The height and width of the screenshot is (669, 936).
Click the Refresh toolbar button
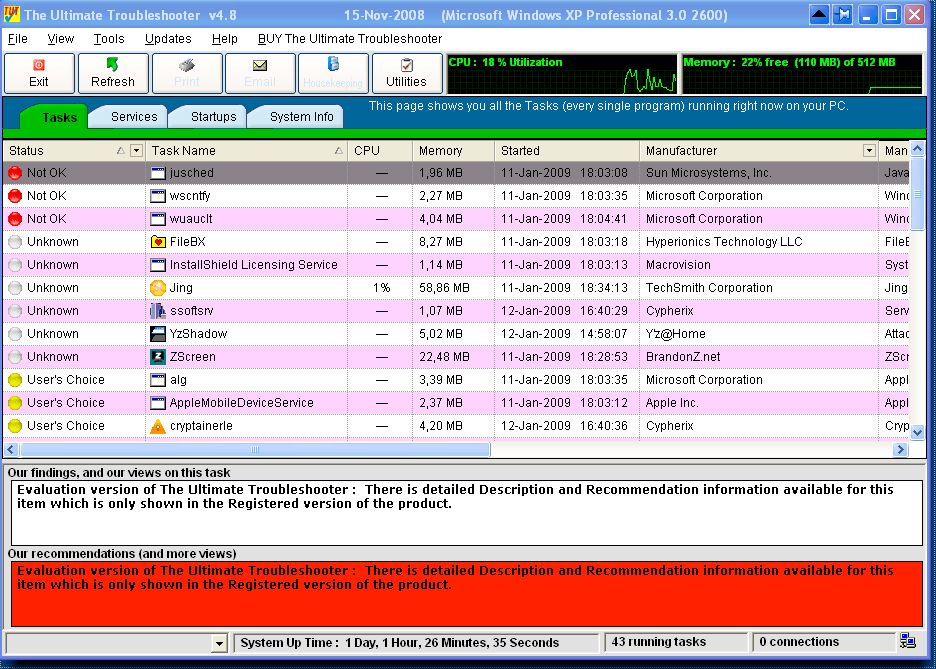112,73
